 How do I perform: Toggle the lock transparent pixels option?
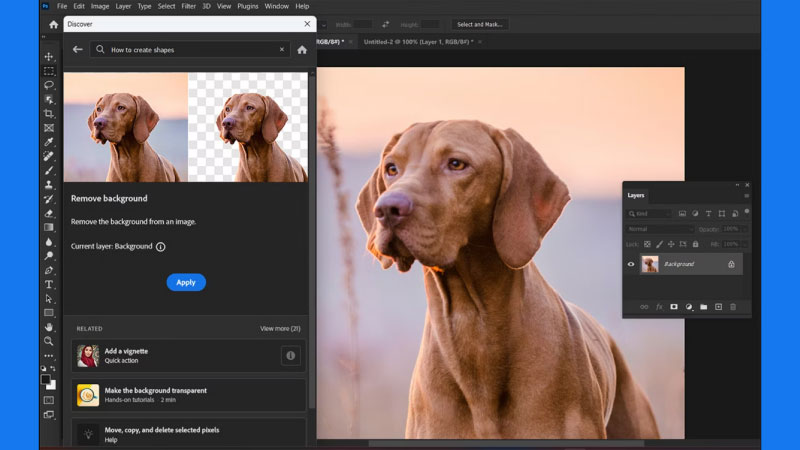pos(647,244)
